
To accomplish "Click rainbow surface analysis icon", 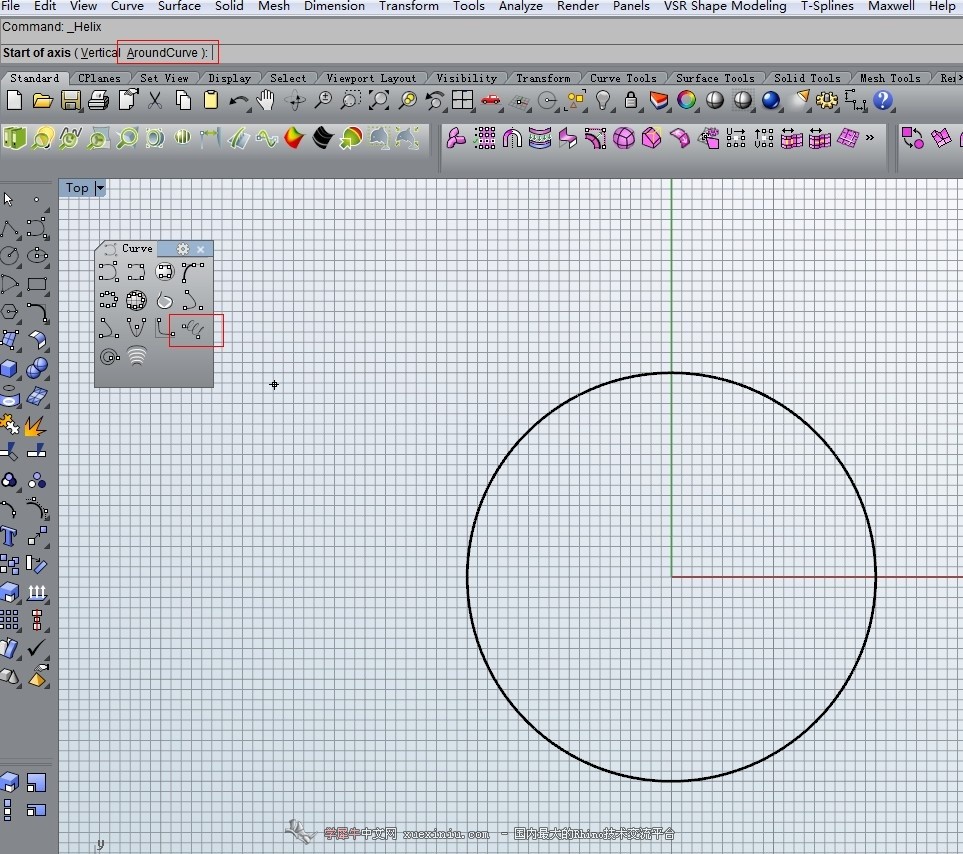I will [x=294, y=138].
